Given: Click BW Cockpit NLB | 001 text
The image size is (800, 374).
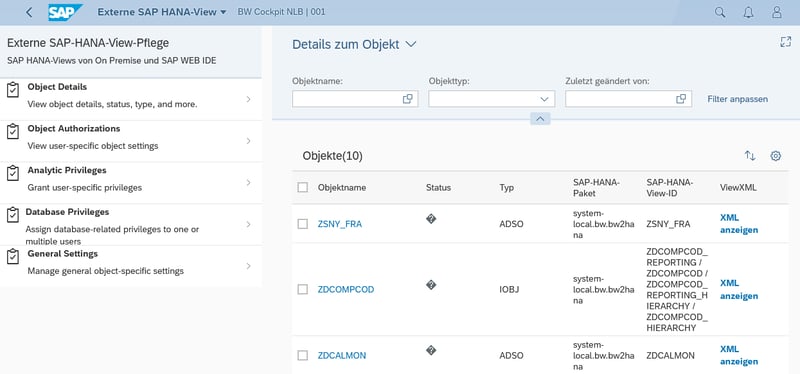Looking at the screenshot, I should coord(281,12).
